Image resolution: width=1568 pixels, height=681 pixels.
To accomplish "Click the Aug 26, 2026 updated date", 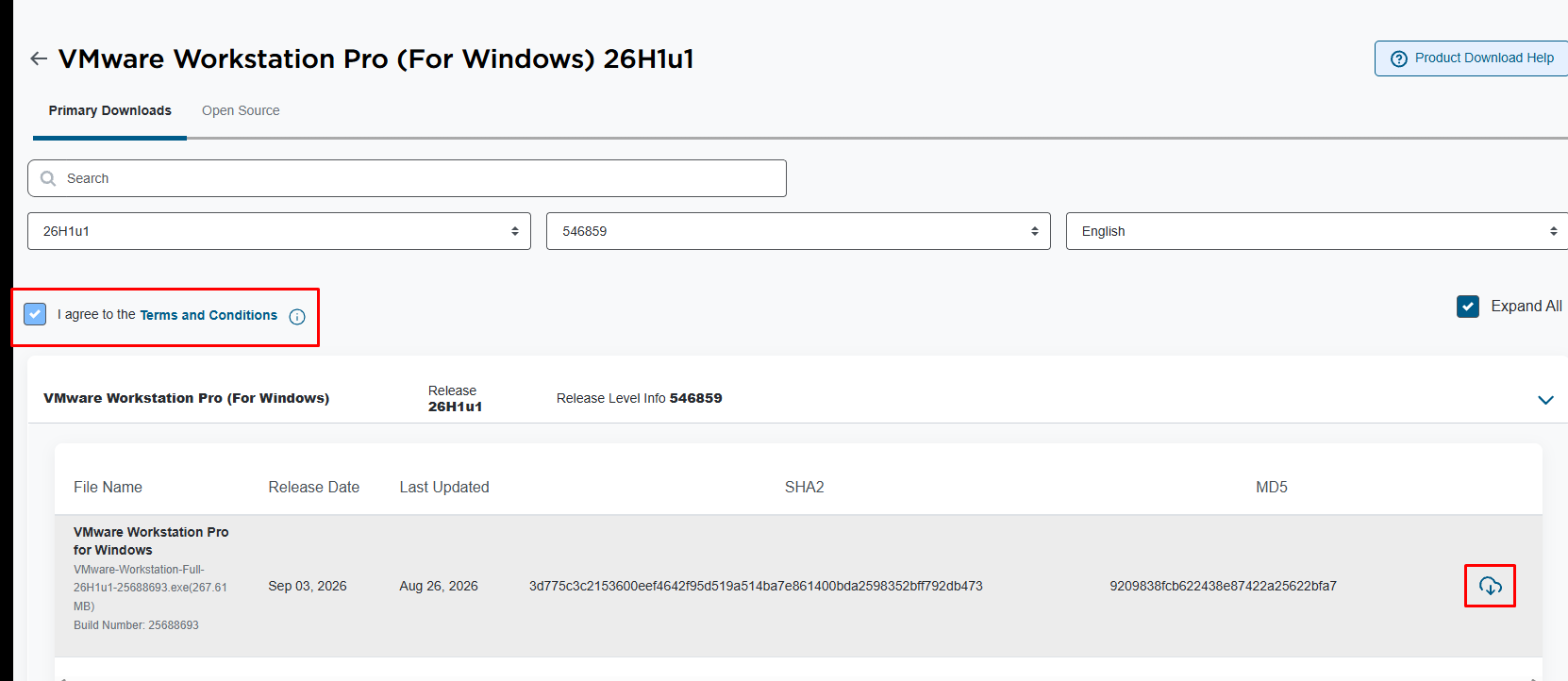I will click(x=439, y=586).
